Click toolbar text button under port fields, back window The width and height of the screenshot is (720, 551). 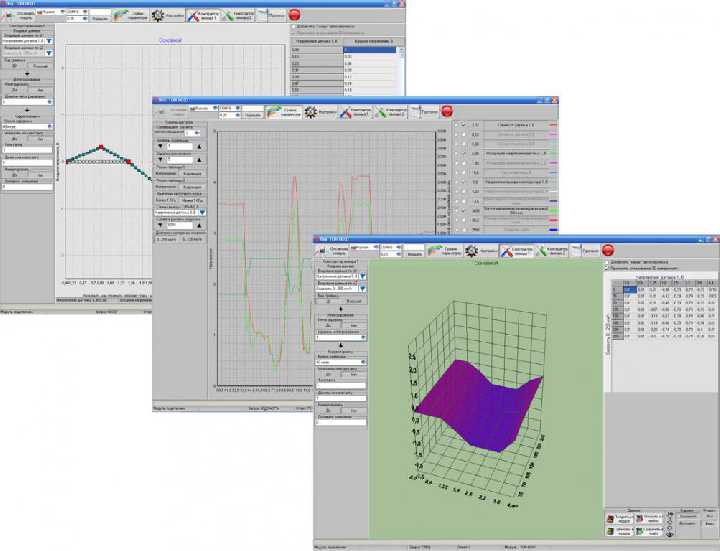coord(100,19)
